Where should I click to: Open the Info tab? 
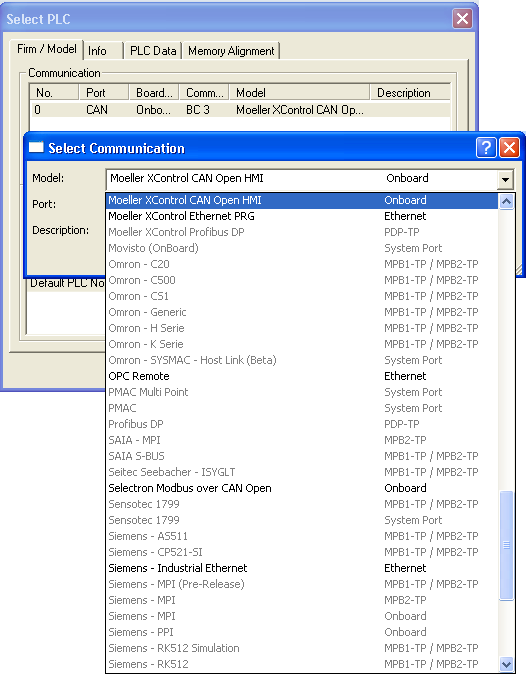(x=103, y=51)
